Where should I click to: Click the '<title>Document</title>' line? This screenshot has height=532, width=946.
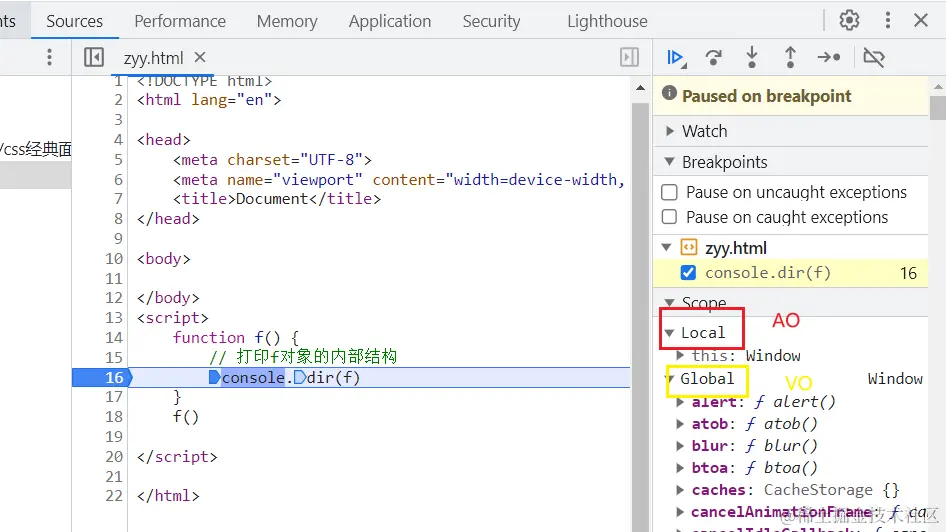(277, 199)
